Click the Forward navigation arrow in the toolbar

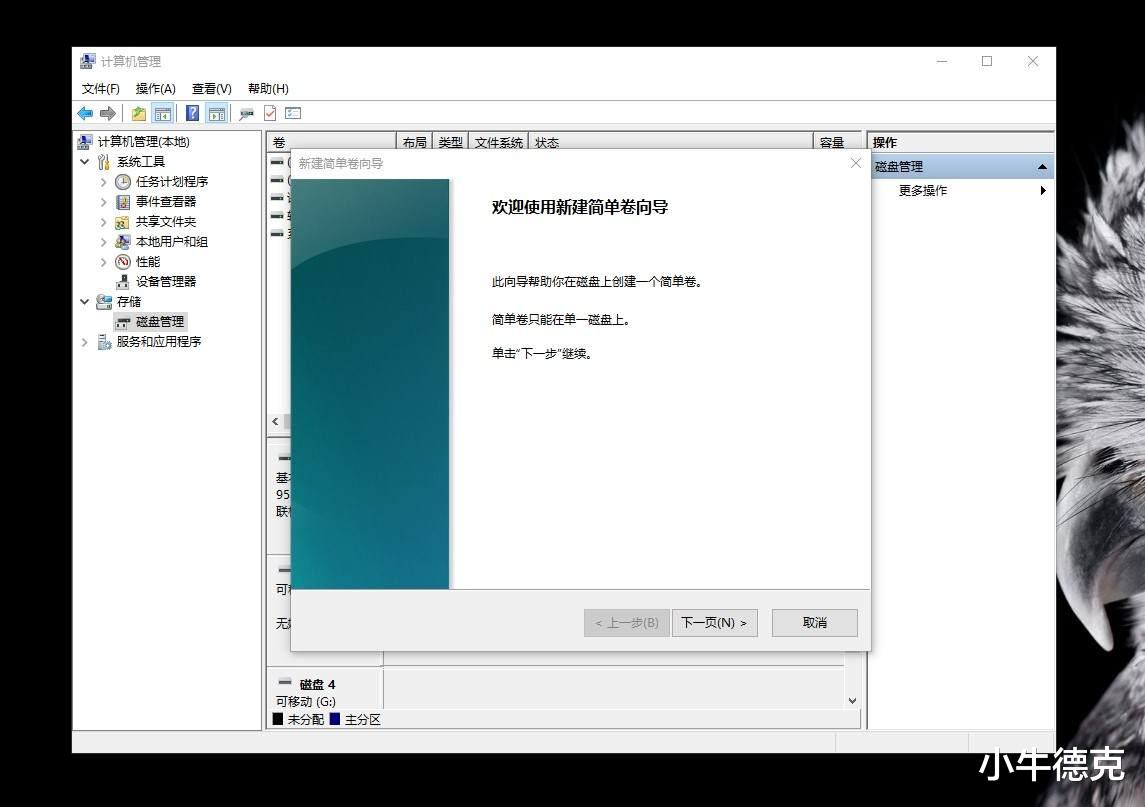(108, 112)
